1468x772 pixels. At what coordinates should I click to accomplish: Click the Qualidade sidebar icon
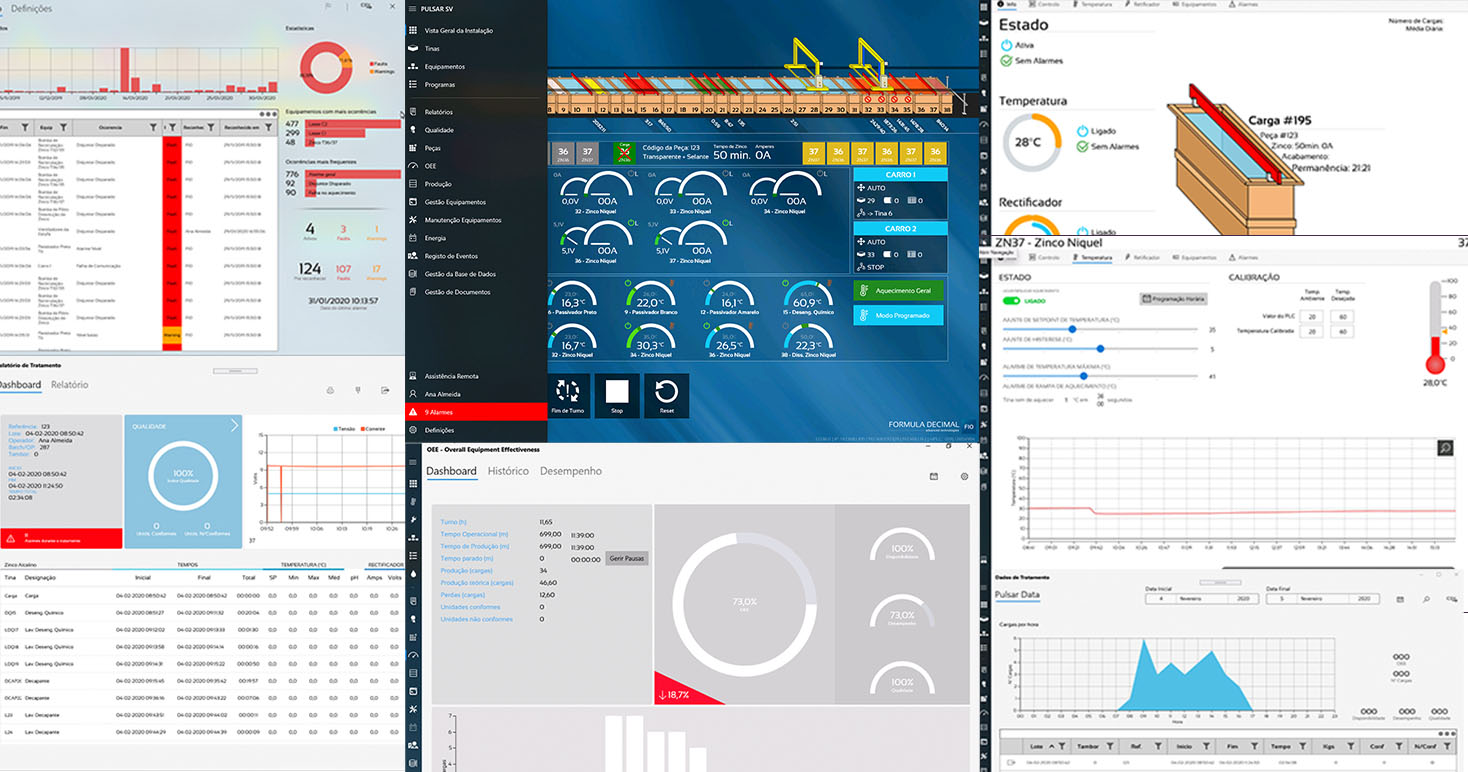(x=413, y=130)
